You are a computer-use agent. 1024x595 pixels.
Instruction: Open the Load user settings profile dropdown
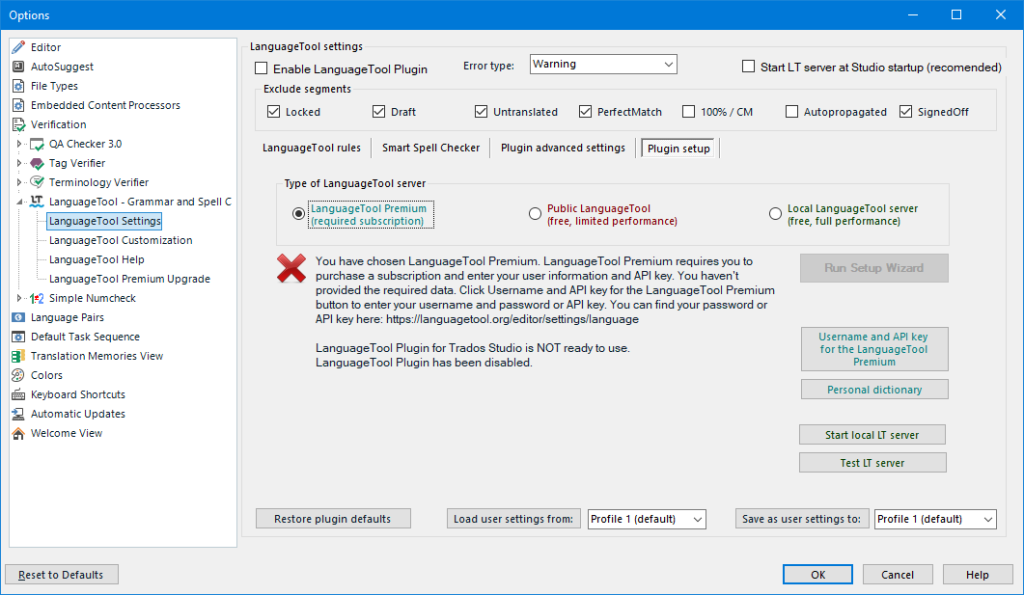(647, 519)
